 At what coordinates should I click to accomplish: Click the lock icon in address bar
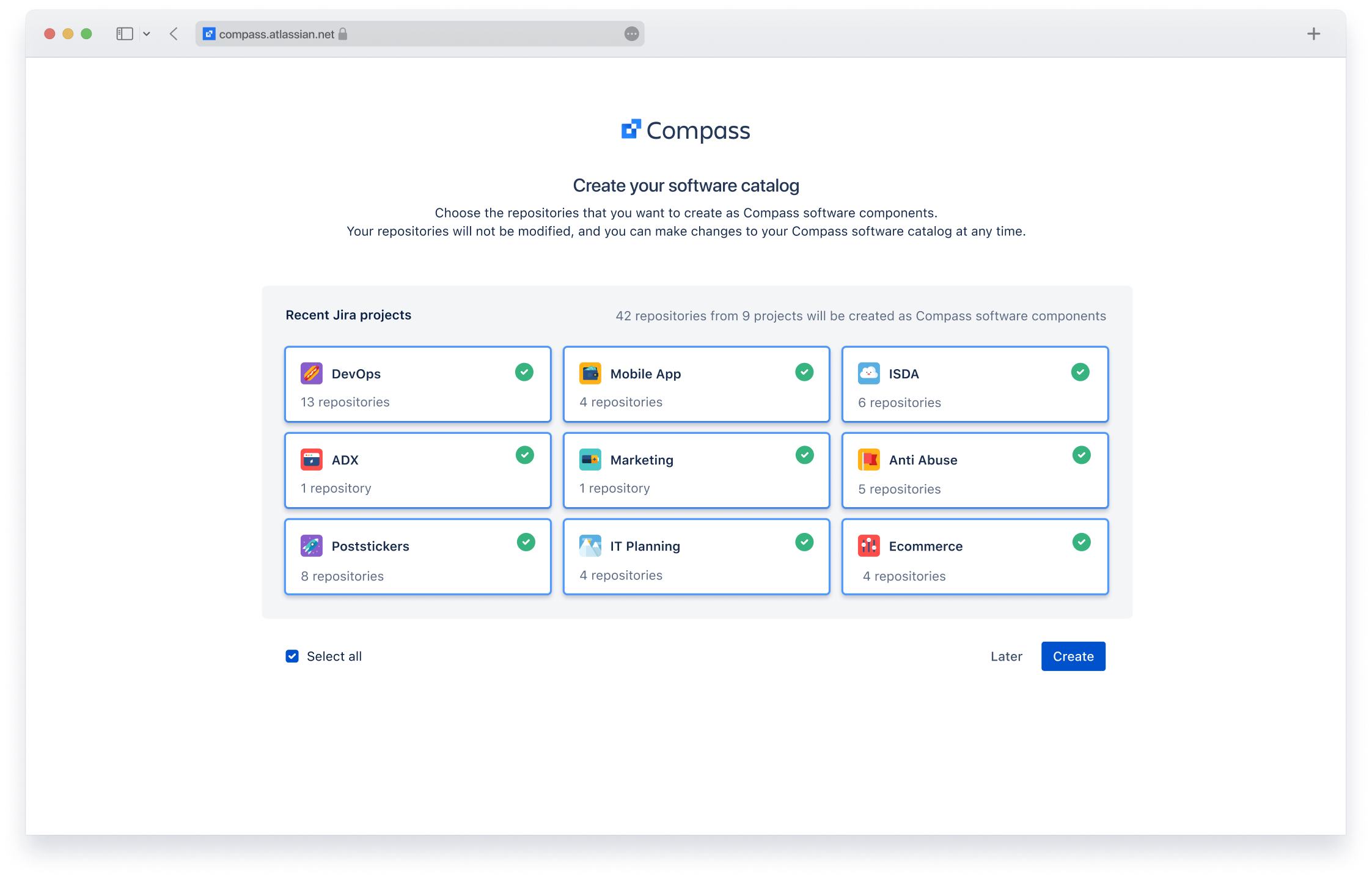(343, 34)
